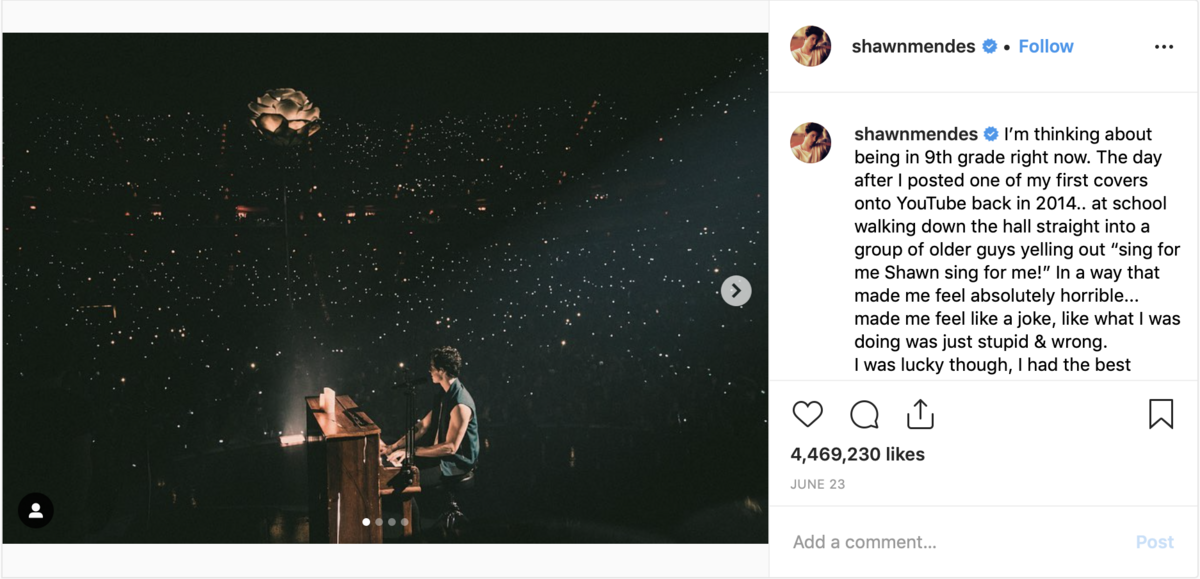
Task: Click the verified badge in the header
Action: tap(990, 47)
